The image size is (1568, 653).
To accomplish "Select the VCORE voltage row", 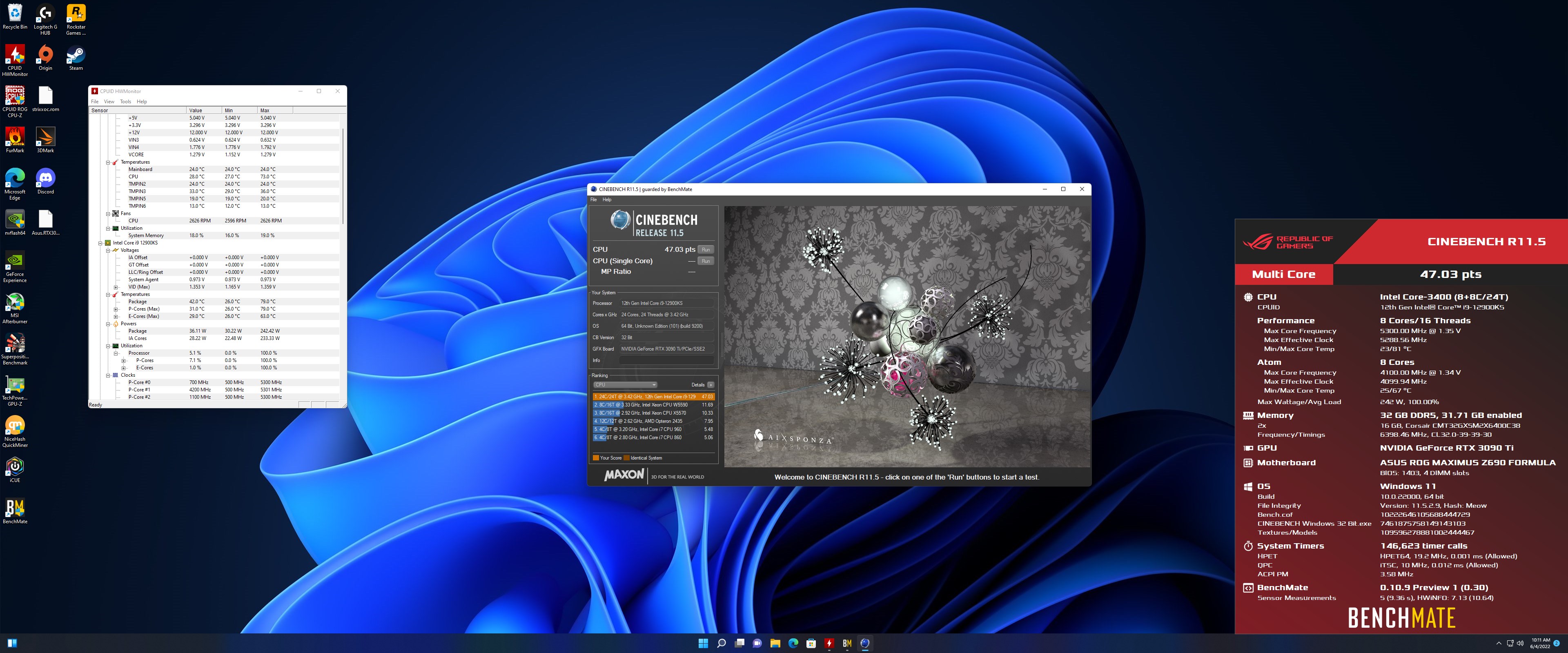I will (214, 155).
